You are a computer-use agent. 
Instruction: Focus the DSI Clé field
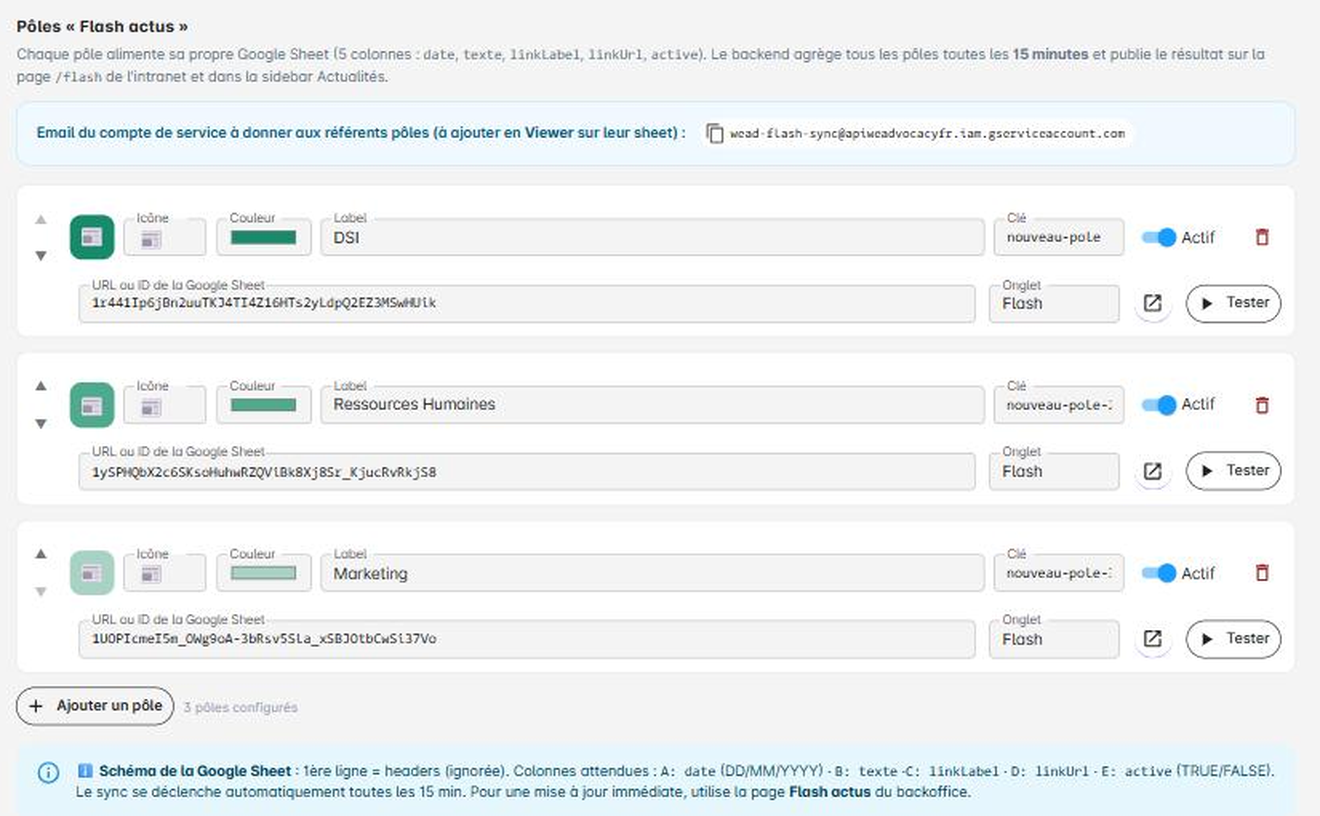(1059, 238)
